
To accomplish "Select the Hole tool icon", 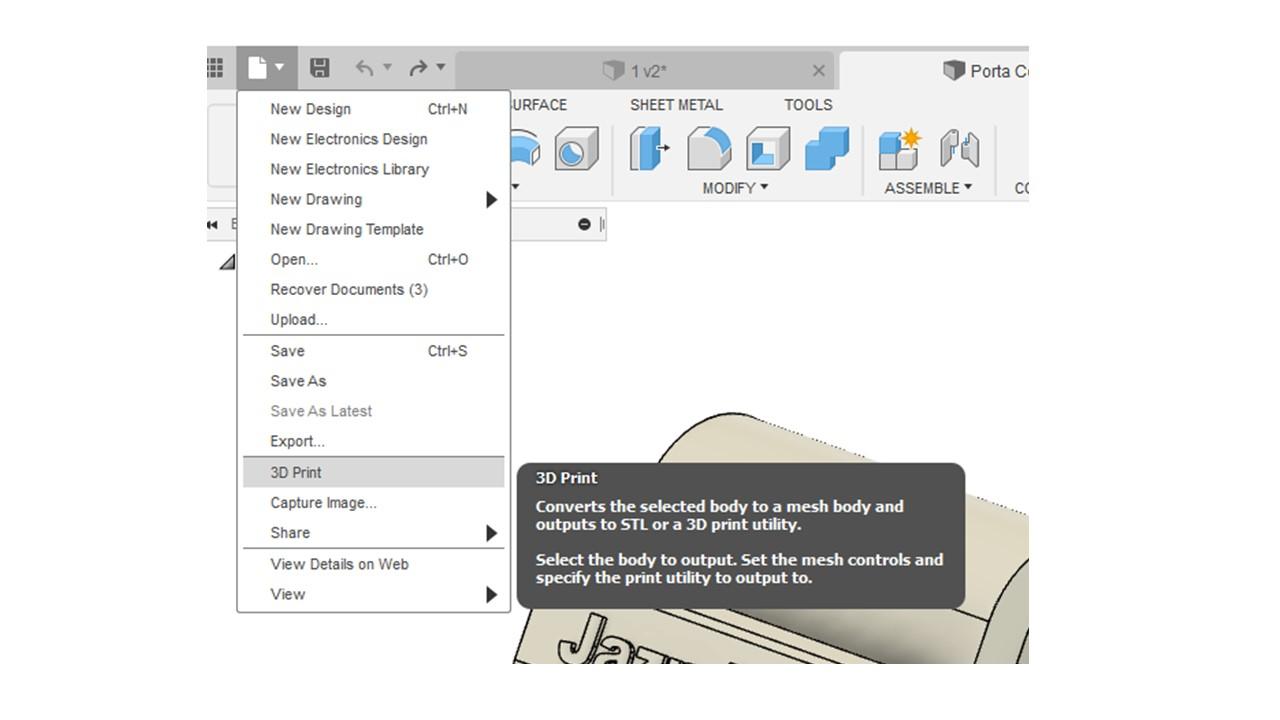I will coord(576,149).
